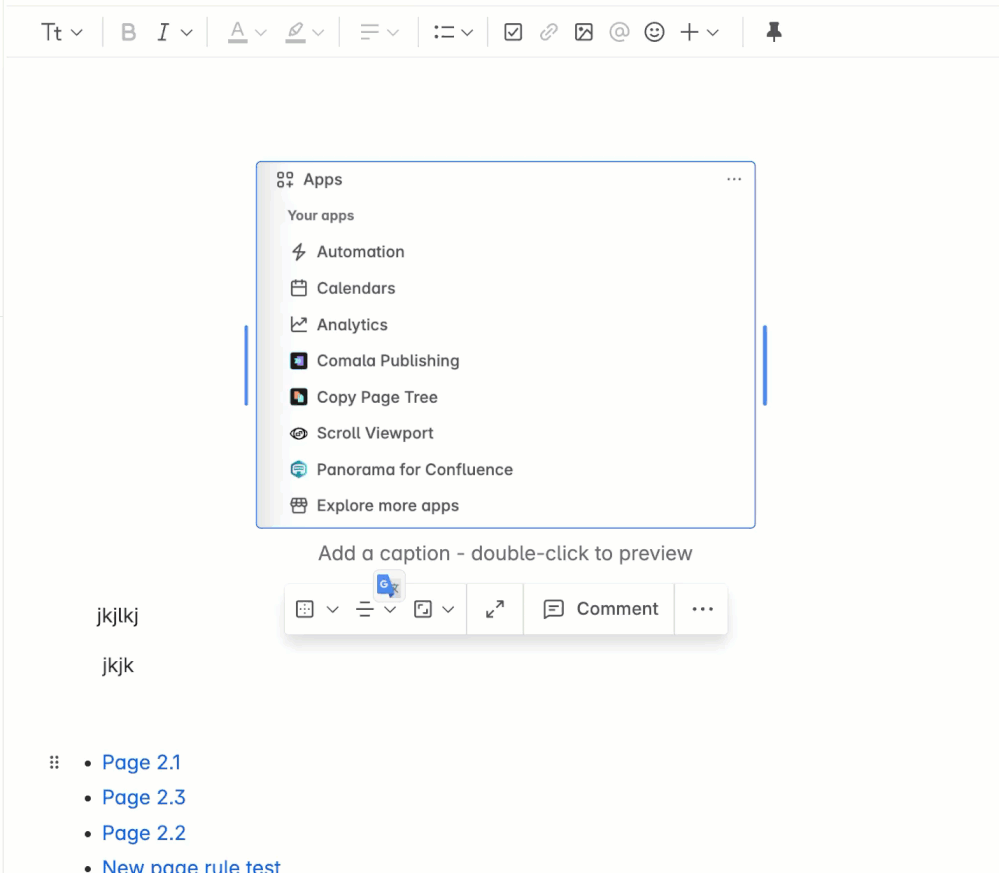Click the Add a caption field
The width and height of the screenshot is (999, 873).
tap(505, 553)
